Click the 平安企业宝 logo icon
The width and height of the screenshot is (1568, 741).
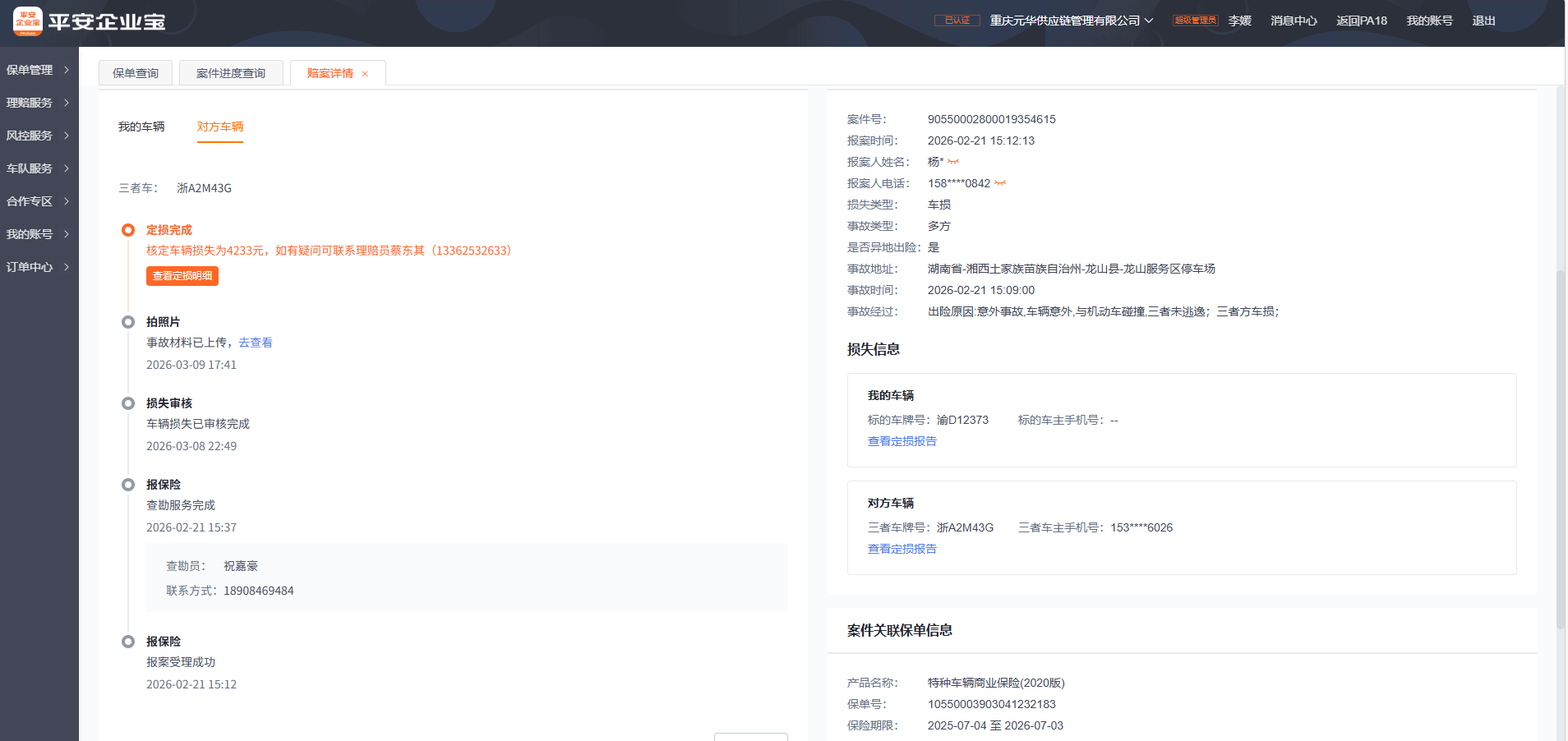point(28,21)
